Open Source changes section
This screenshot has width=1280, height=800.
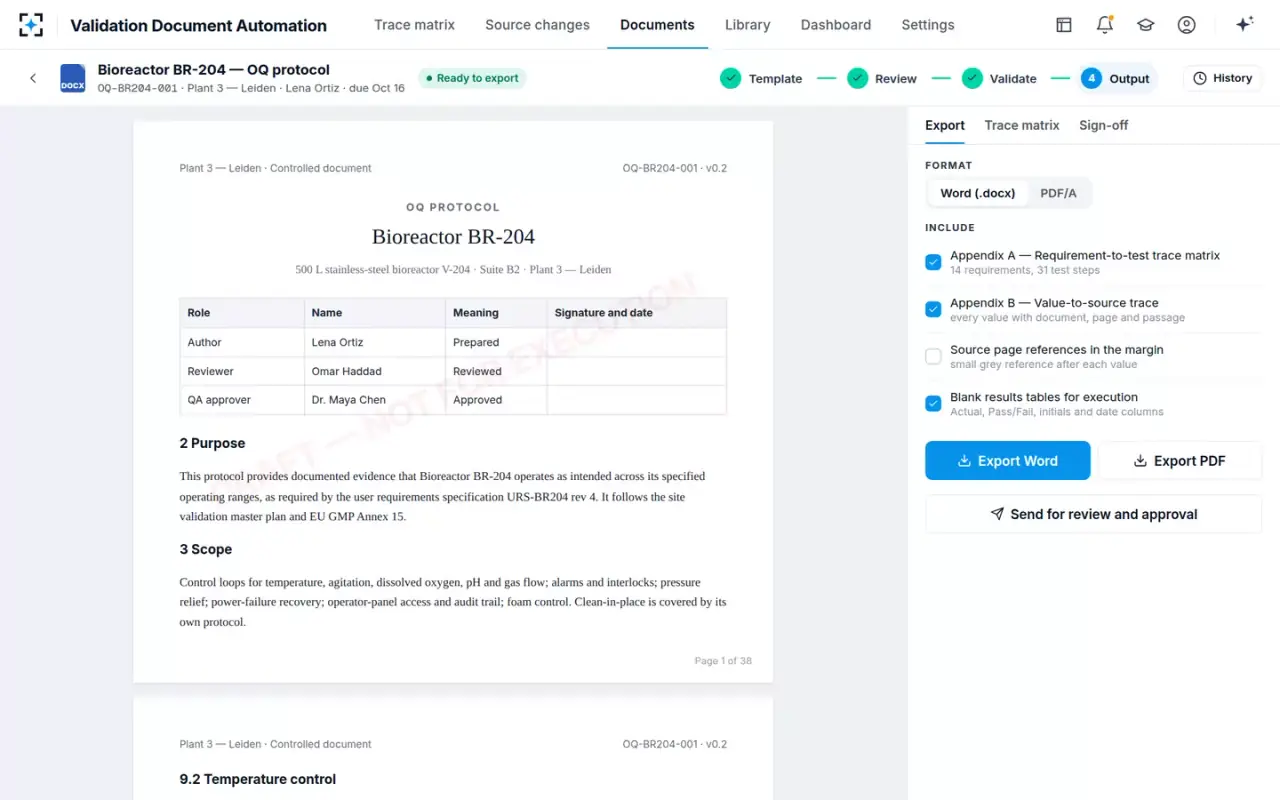pos(537,25)
